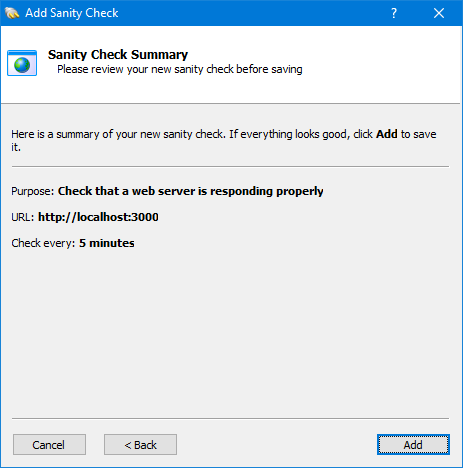The height and width of the screenshot is (468, 463).
Task: Click the '5 minutes' interval value
Action: click(x=107, y=243)
